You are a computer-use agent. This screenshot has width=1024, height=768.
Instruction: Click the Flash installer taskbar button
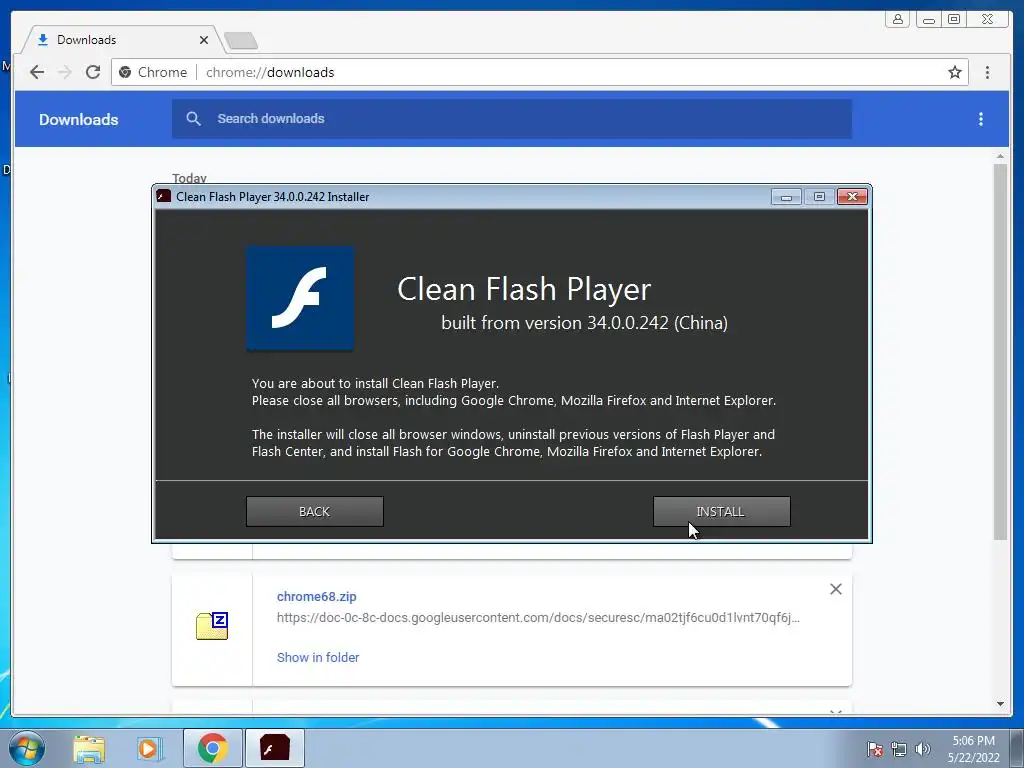click(x=275, y=748)
